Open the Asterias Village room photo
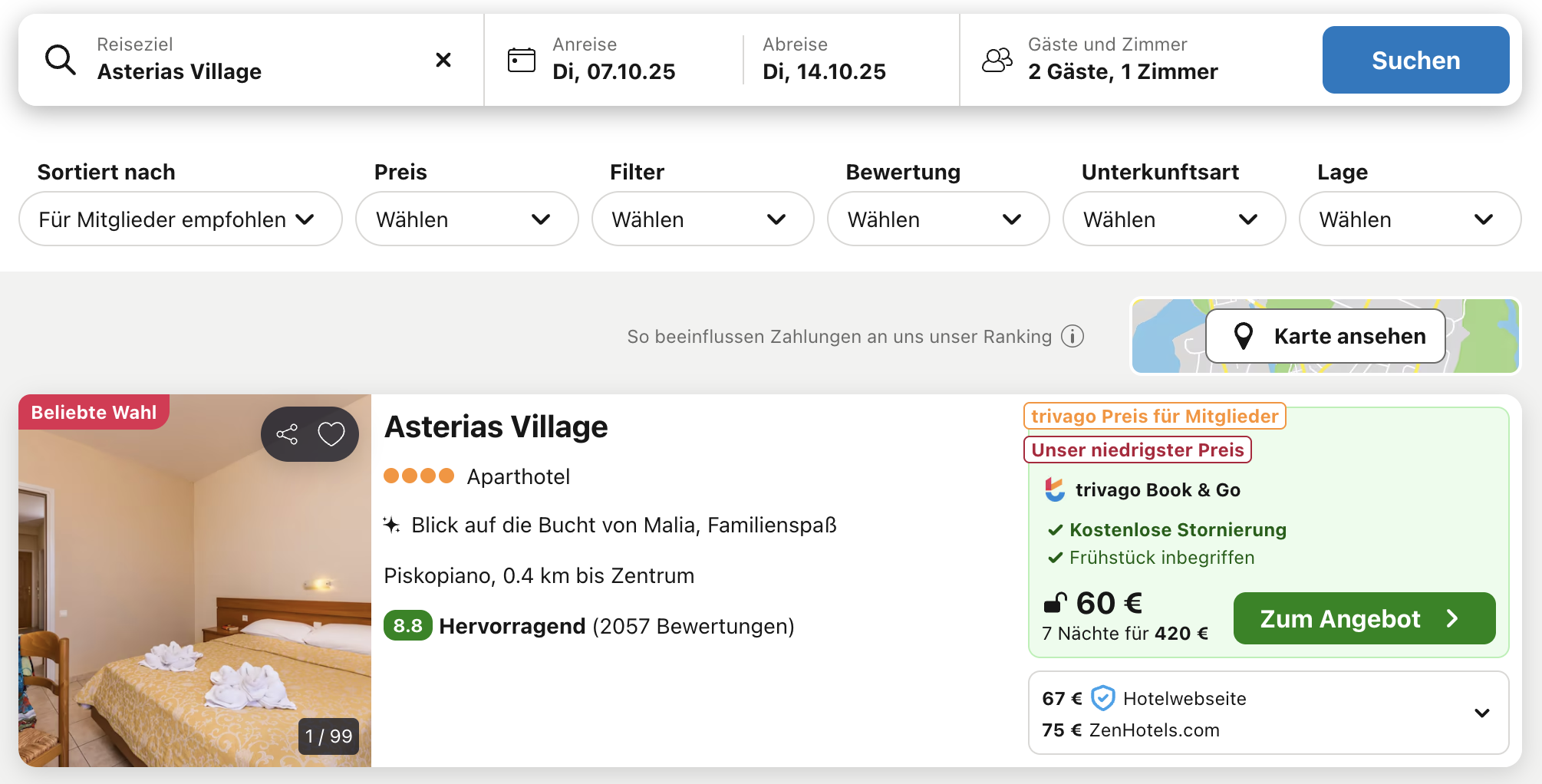Image resolution: width=1542 pixels, height=784 pixels. pyautogui.click(x=195, y=581)
